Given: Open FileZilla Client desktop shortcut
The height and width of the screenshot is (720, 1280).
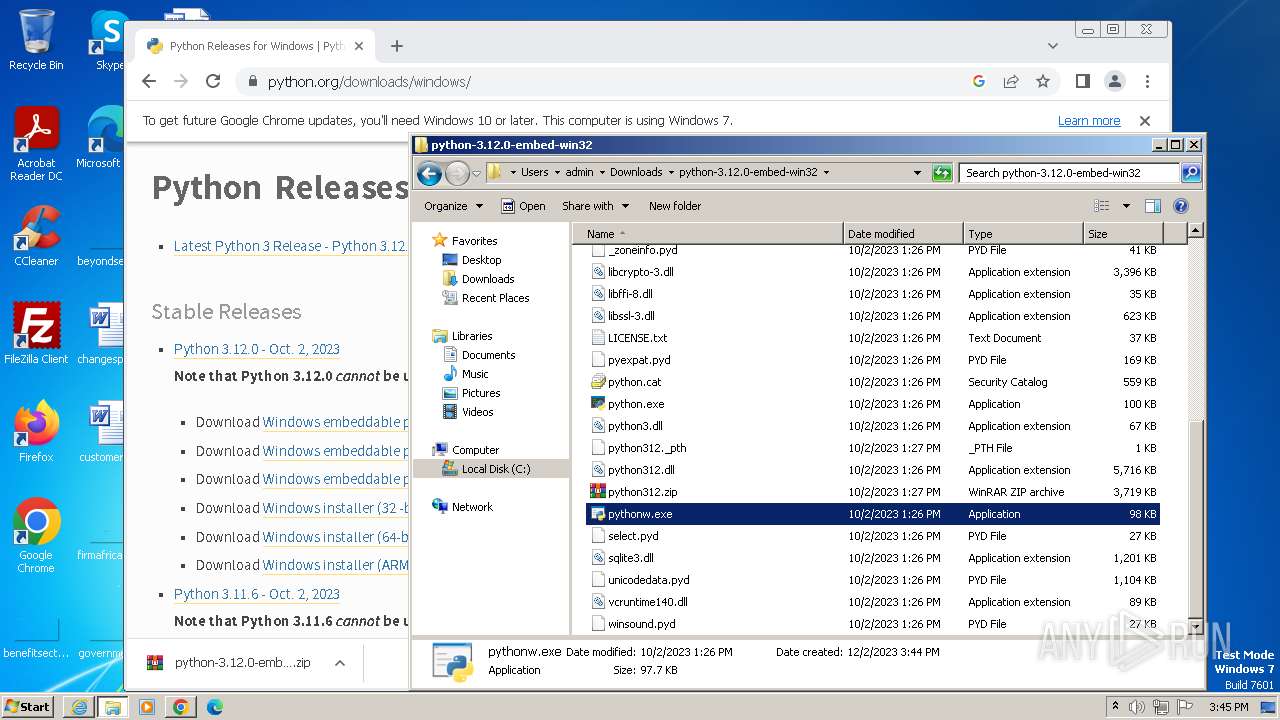Looking at the screenshot, I should 37,334.
